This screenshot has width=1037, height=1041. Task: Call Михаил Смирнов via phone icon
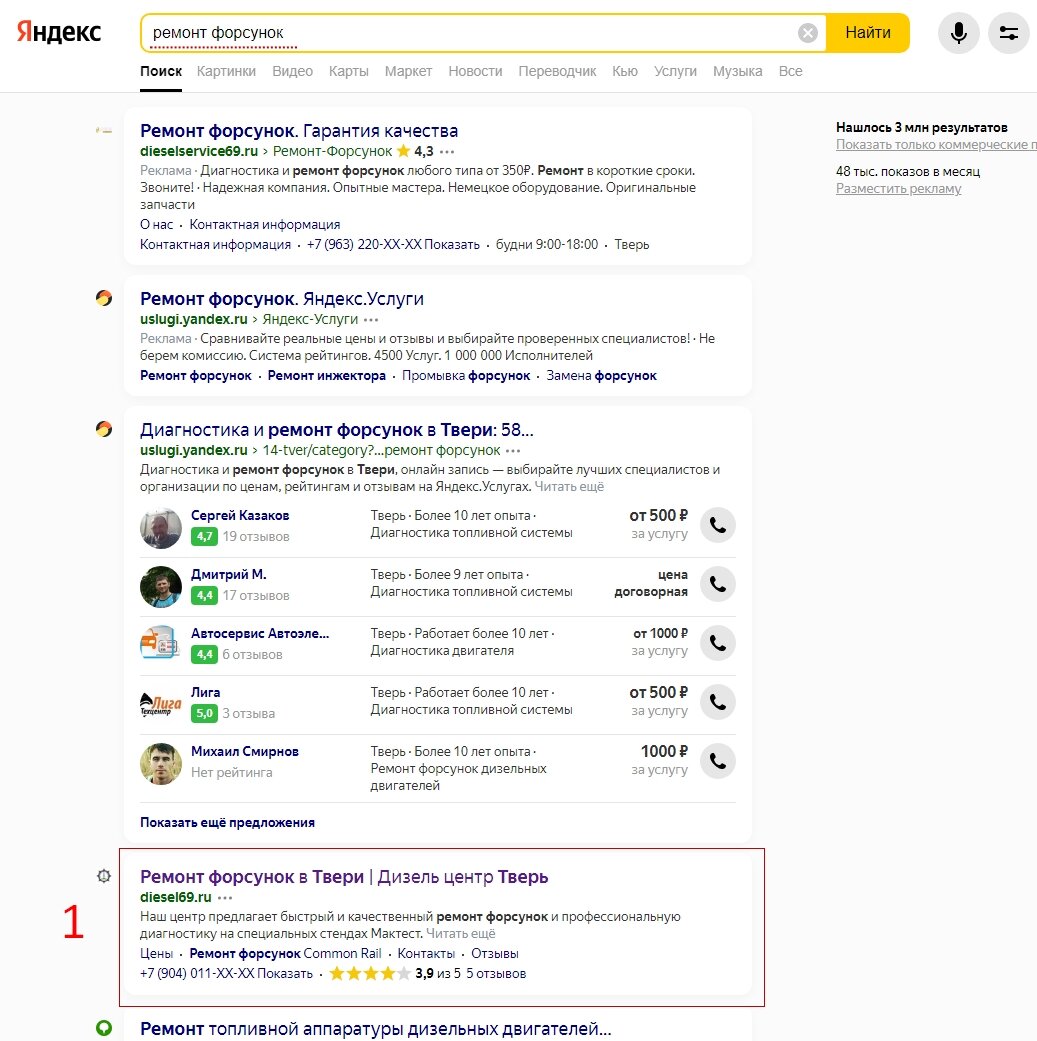pos(718,761)
